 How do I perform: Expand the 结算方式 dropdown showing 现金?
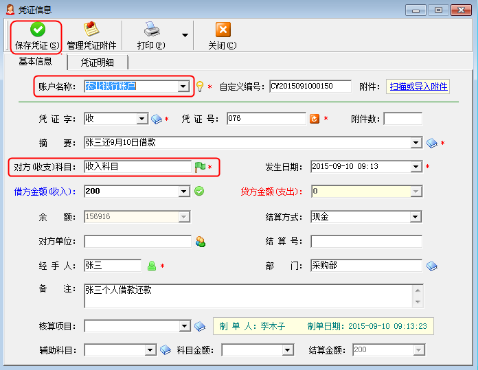(x=415, y=217)
